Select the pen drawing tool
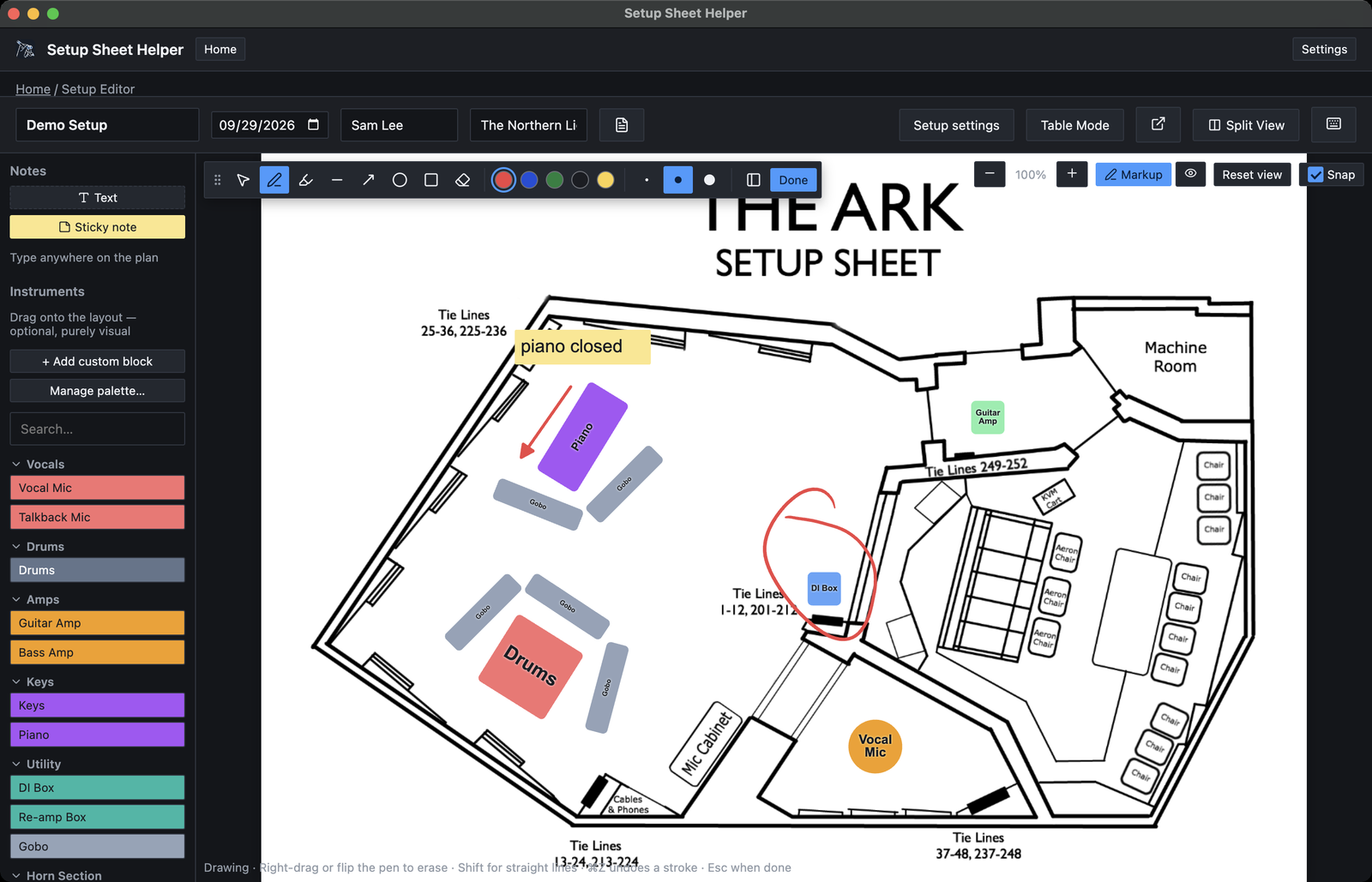This screenshot has width=1372, height=882. [274, 180]
